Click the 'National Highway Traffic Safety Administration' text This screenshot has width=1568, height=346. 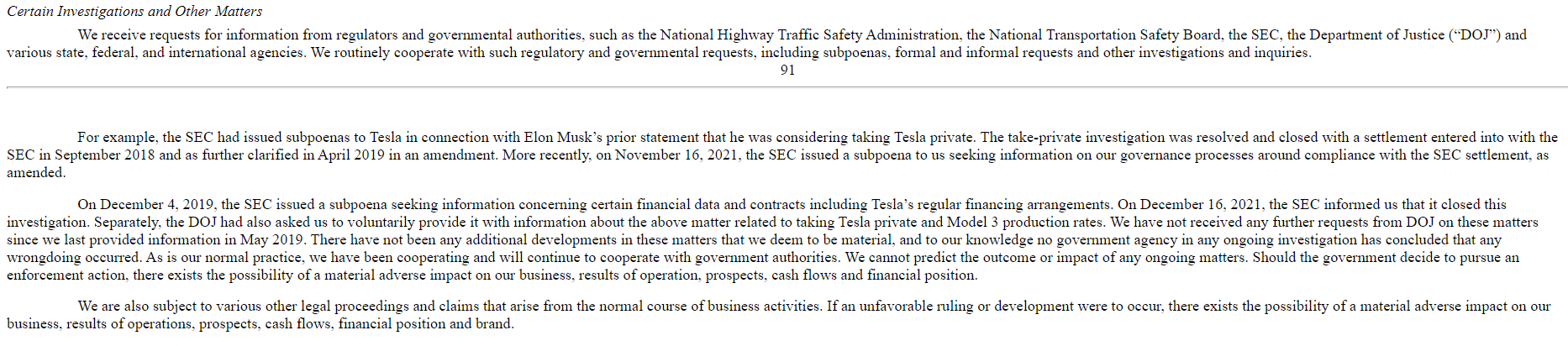(x=809, y=35)
